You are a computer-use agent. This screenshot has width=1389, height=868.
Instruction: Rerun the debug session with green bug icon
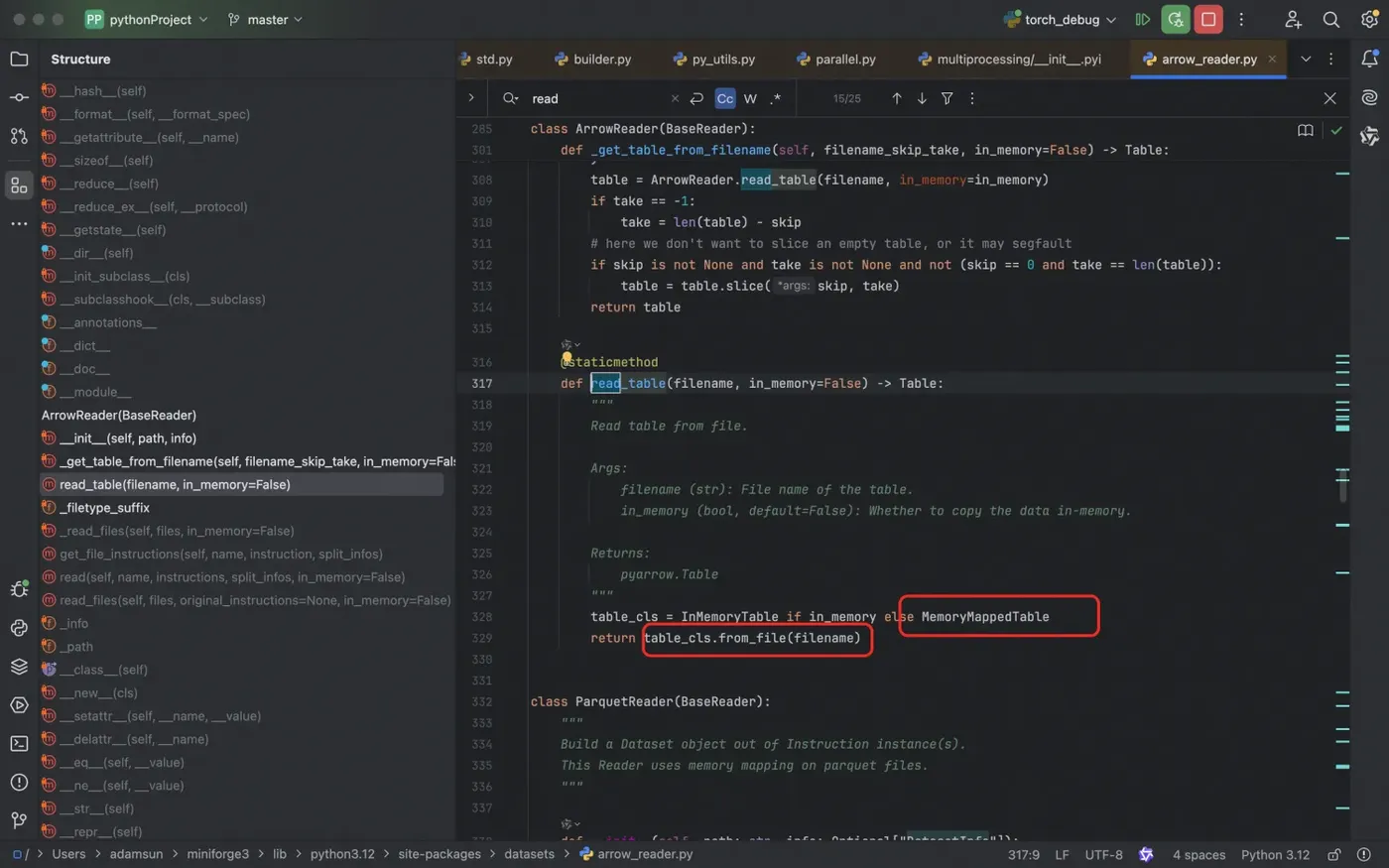[x=1176, y=19]
